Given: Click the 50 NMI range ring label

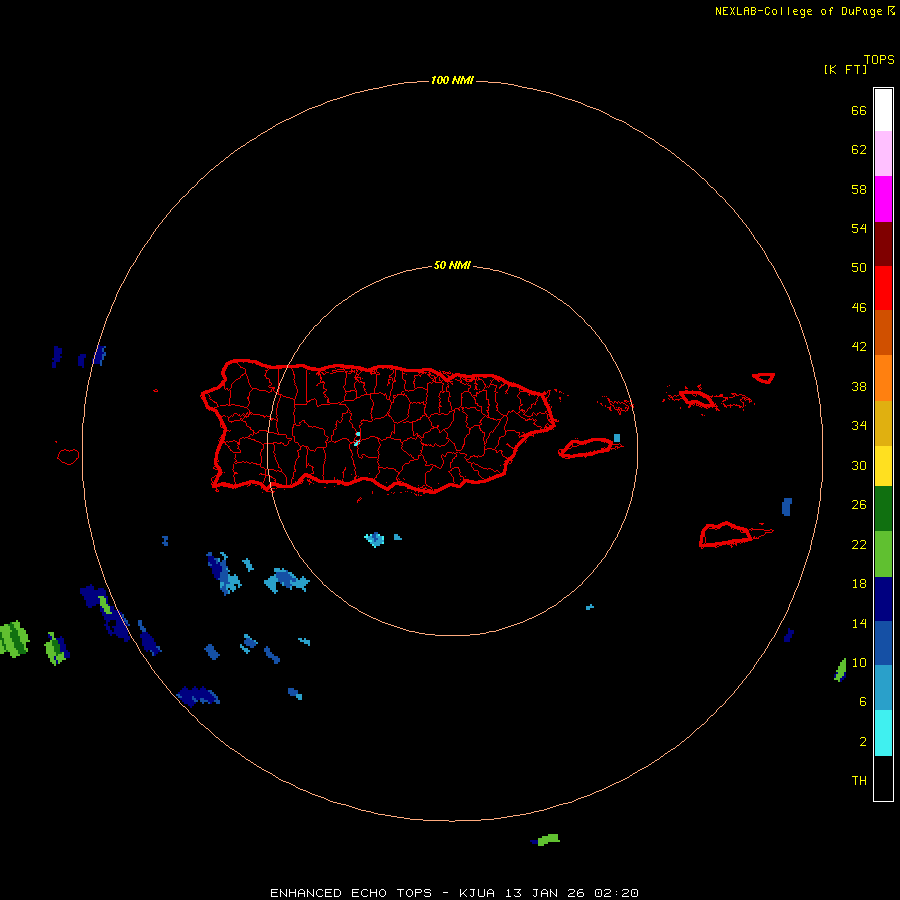Looking at the screenshot, I should 452,265.
